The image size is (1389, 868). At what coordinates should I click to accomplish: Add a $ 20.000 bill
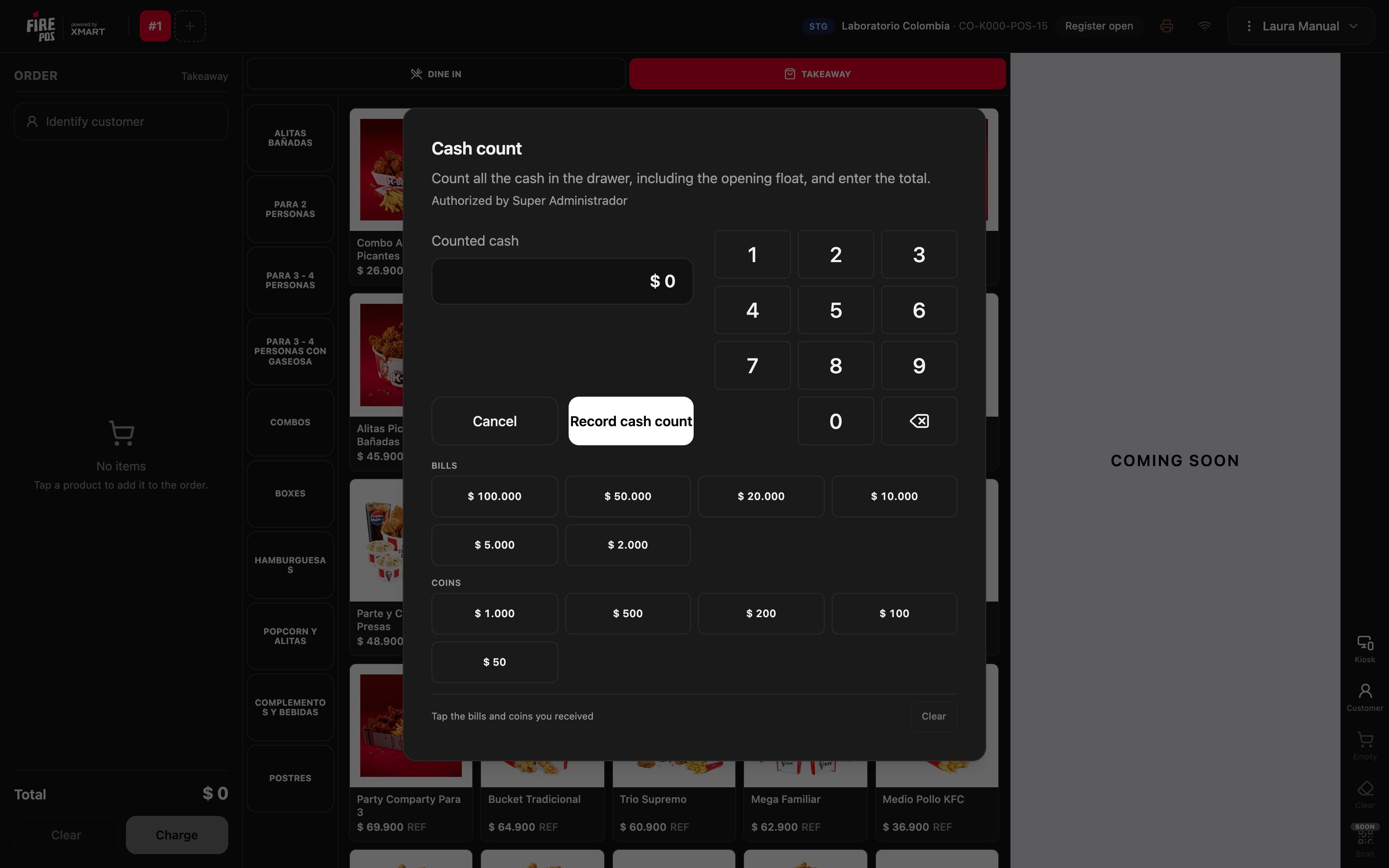pyautogui.click(x=761, y=496)
